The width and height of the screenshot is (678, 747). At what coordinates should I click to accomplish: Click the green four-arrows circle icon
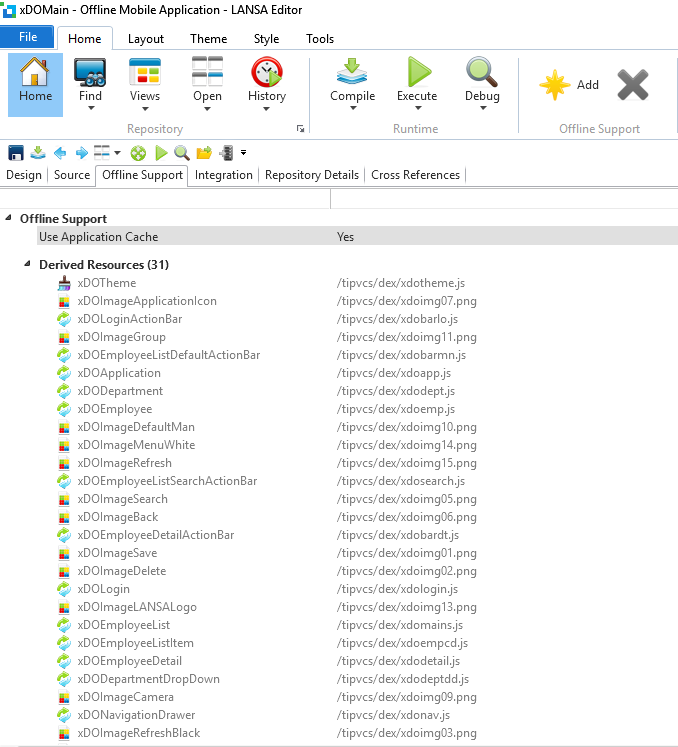[138, 153]
